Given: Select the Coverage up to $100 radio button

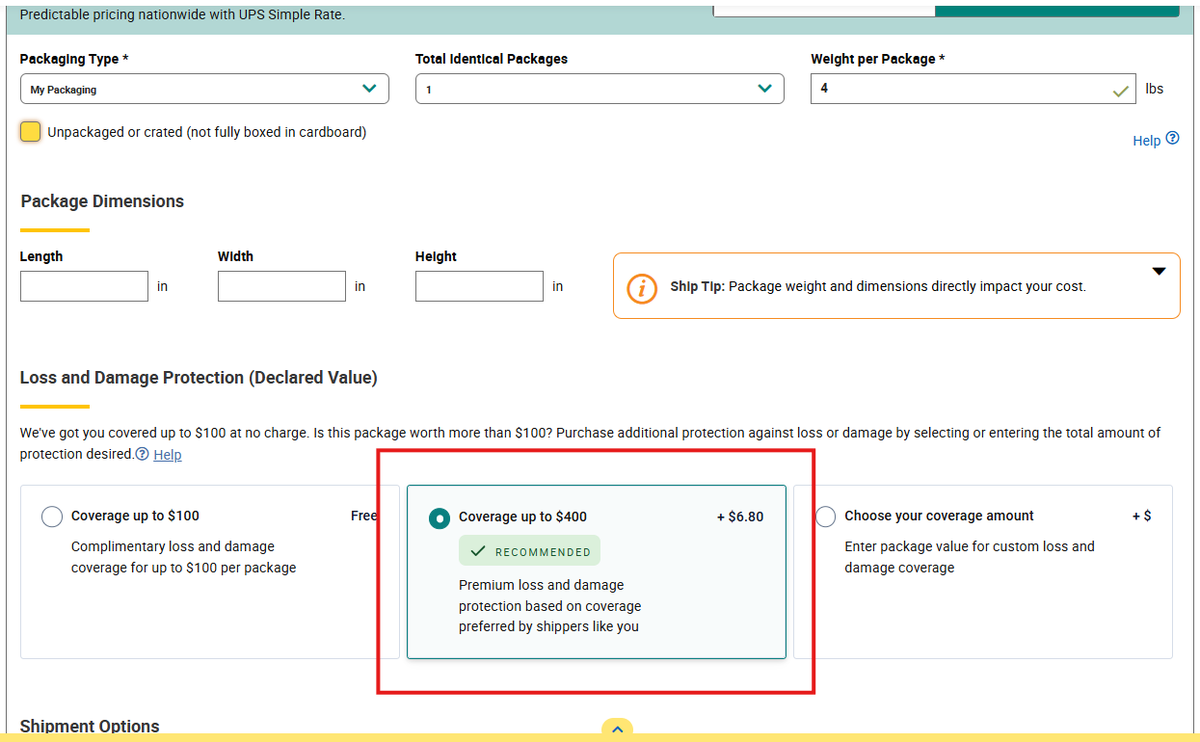Looking at the screenshot, I should (x=52, y=517).
